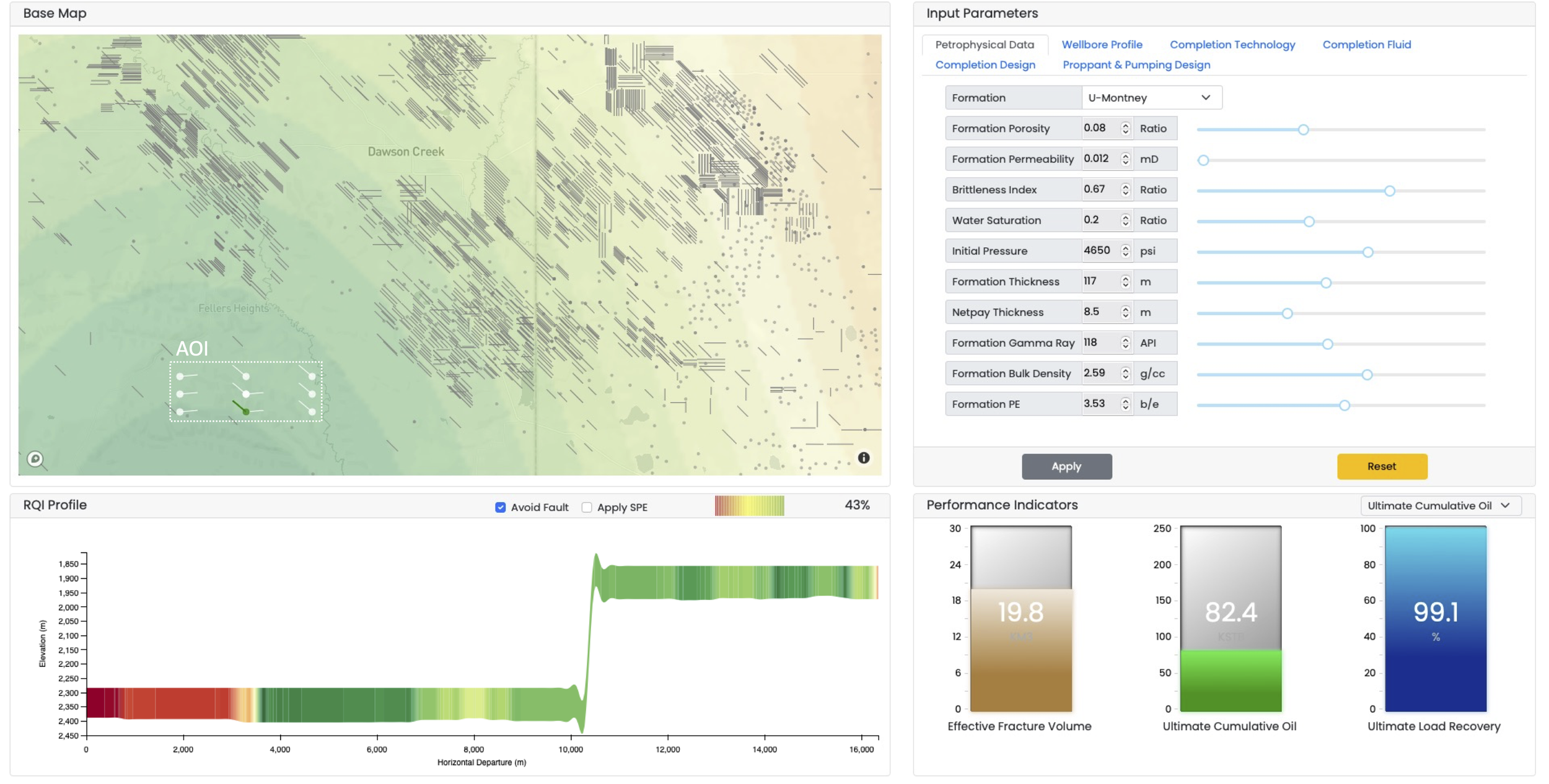Click the yellow Reset button
The width and height of the screenshot is (1549, 784).
1382,466
